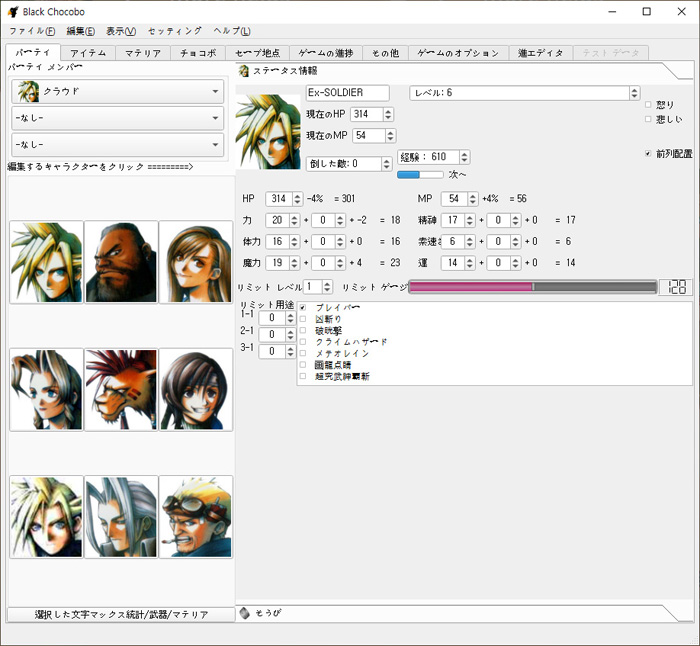The width and height of the screenshot is (700, 646).
Task: Adjust the limit use 3-1 spinner
Action: tap(277, 351)
